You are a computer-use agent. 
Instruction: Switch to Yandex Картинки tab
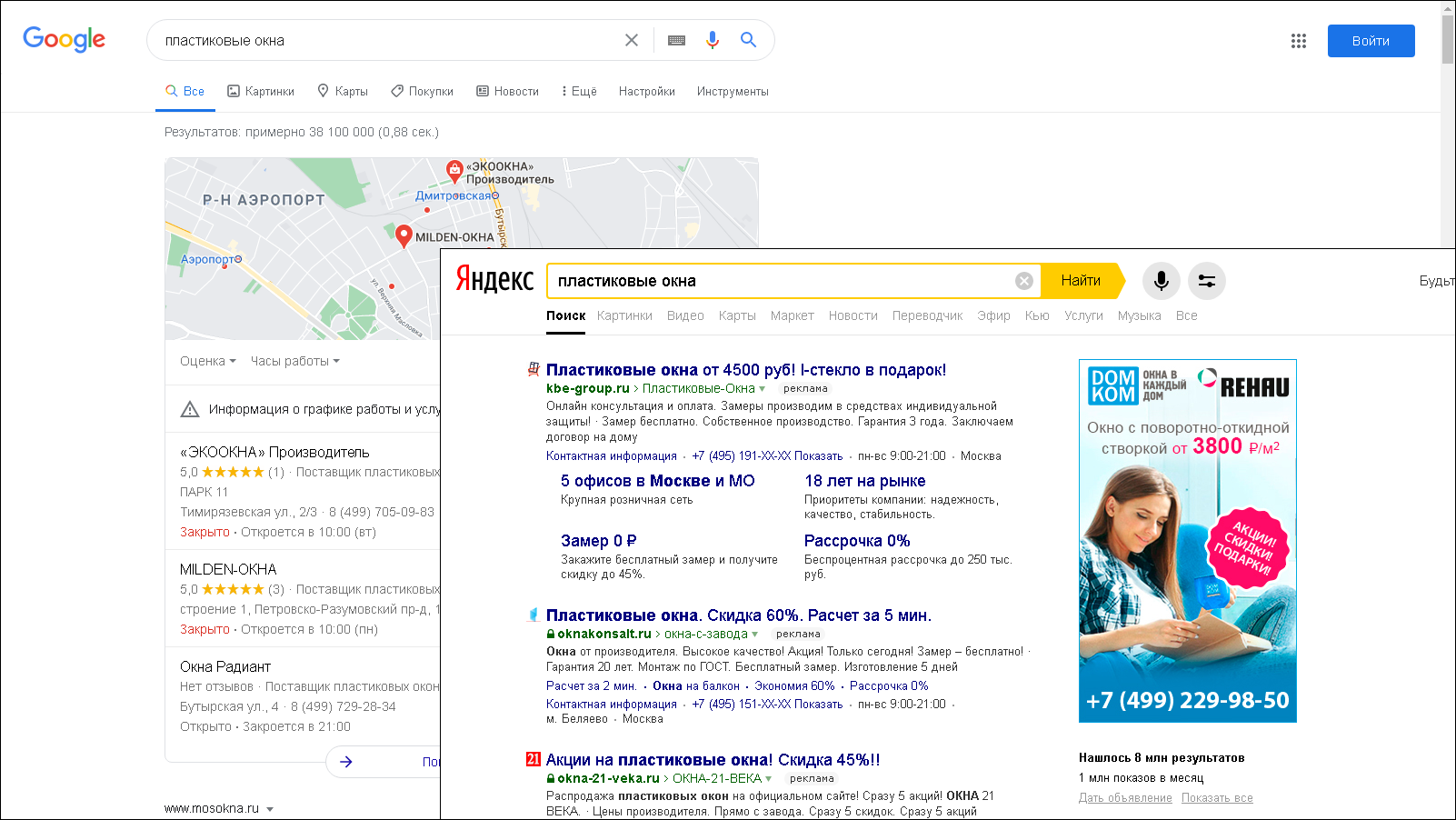tap(624, 315)
